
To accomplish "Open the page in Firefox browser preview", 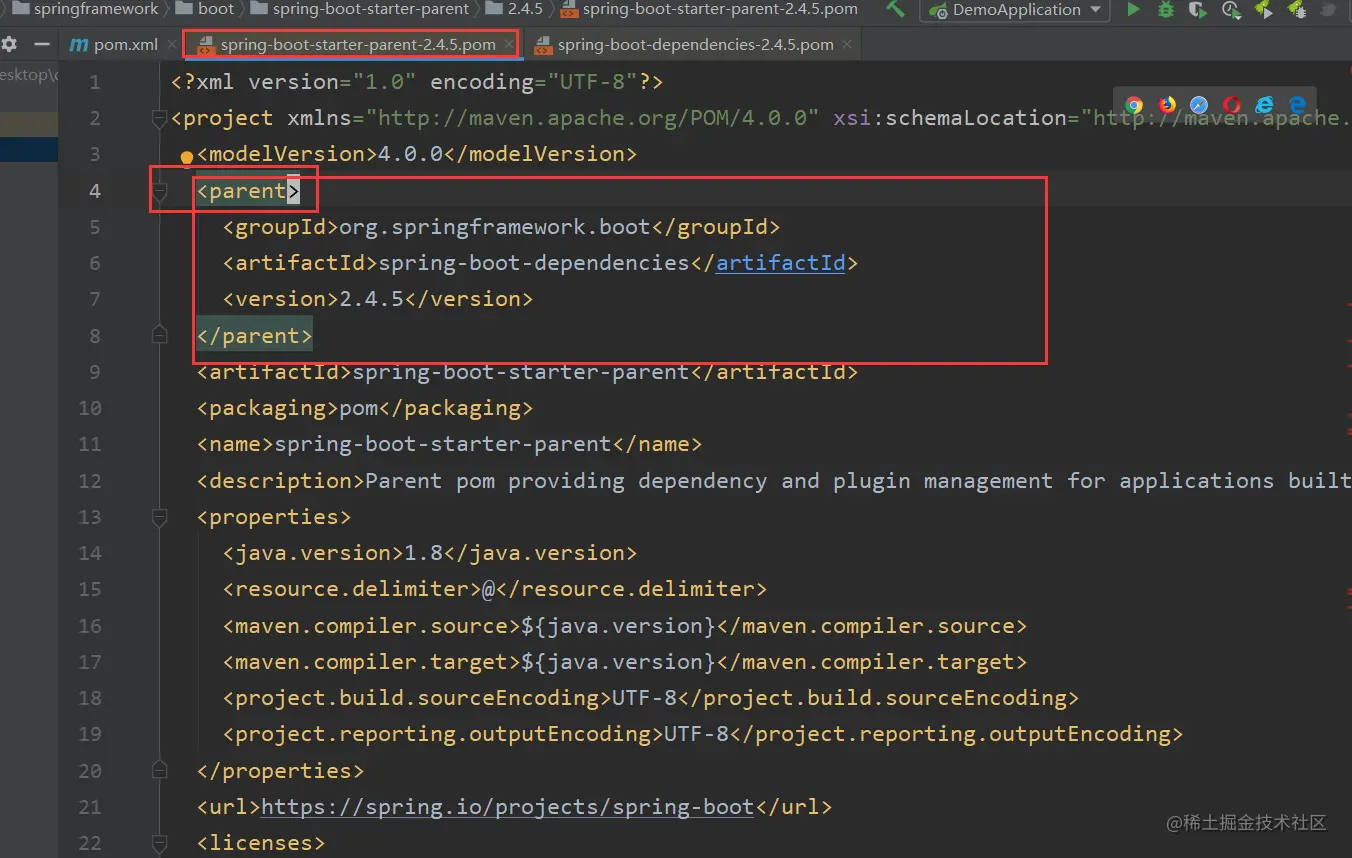I will click(x=1167, y=104).
